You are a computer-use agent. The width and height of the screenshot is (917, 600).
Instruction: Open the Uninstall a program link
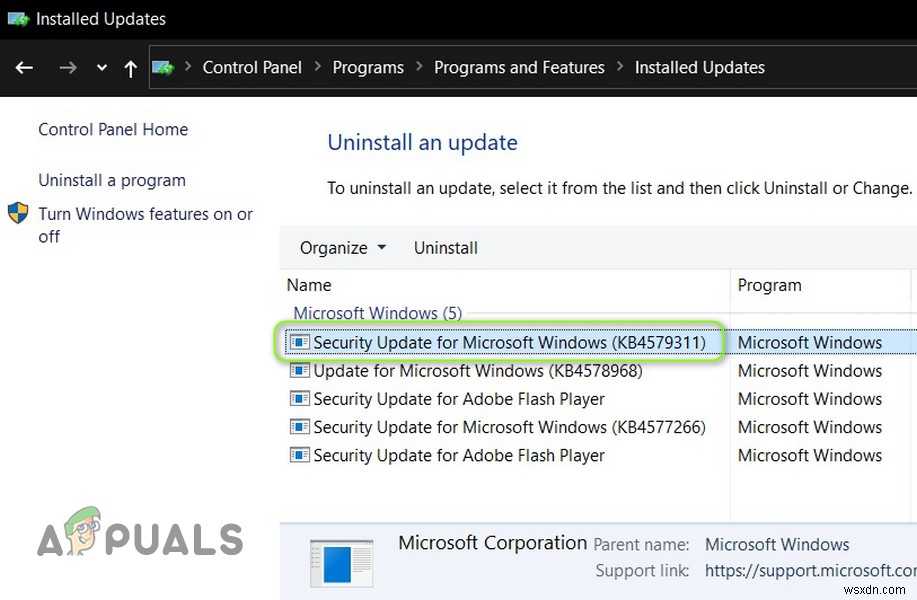click(111, 180)
